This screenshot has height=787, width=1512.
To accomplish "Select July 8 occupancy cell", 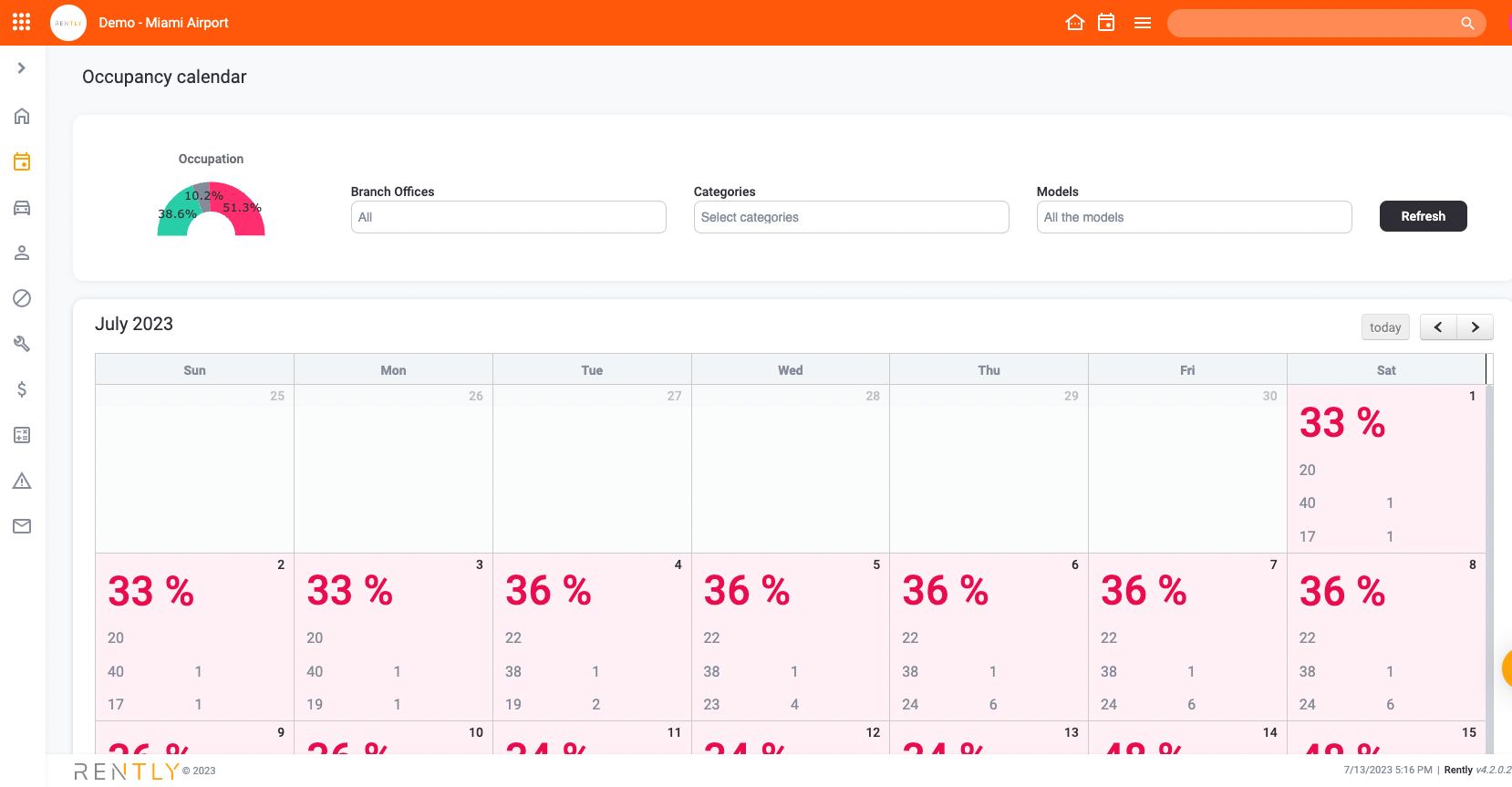I will click(x=1386, y=637).
